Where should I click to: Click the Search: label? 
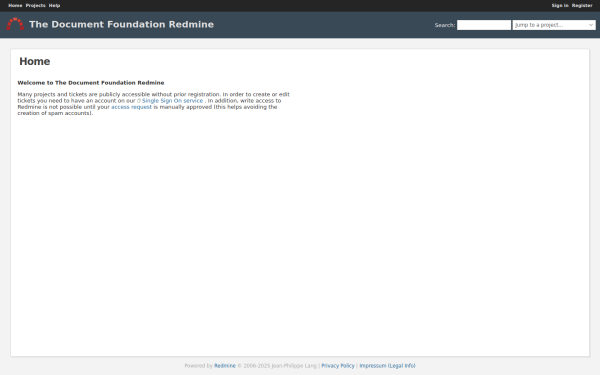(445, 25)
